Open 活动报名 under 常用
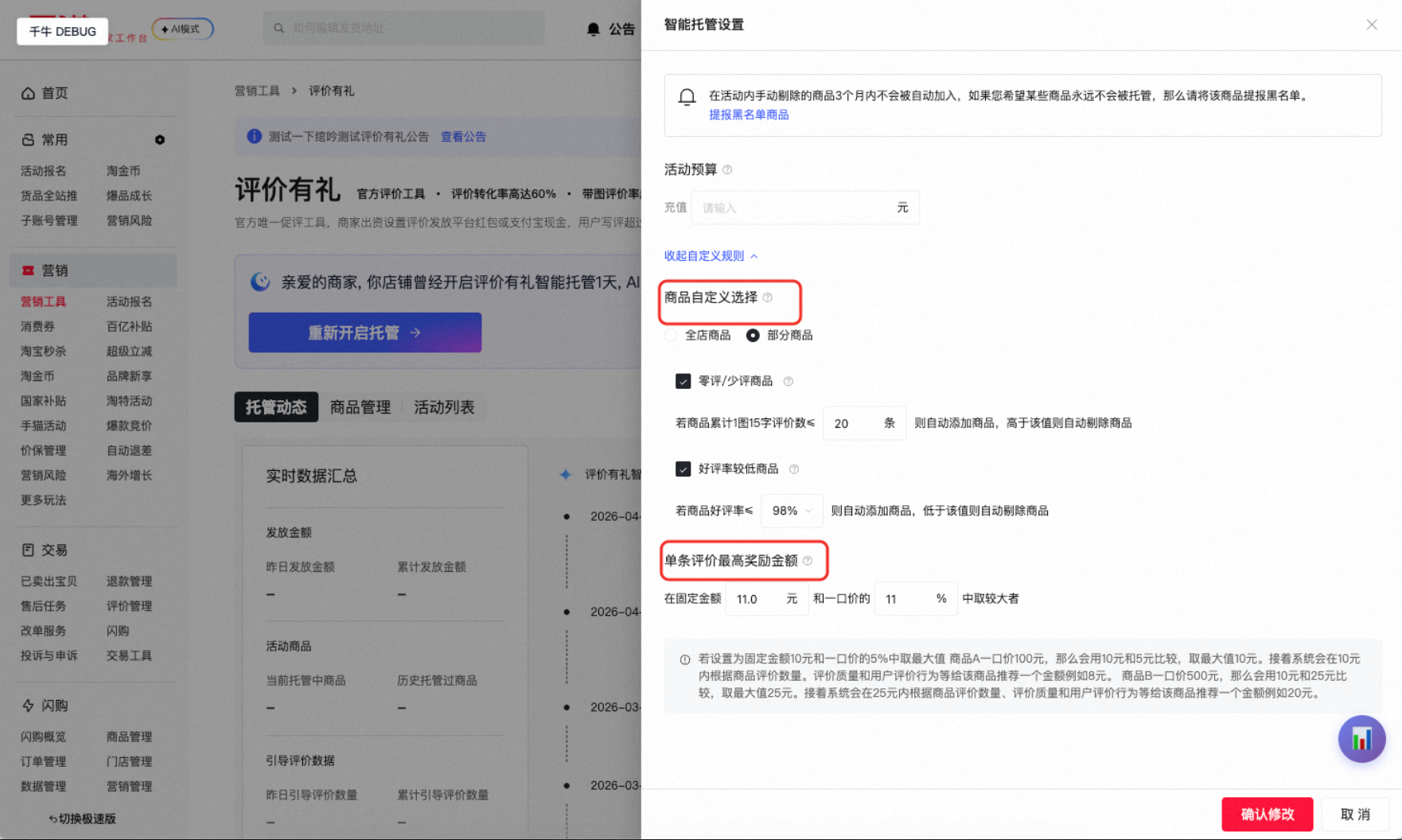The height and width of the screenshot is (840, 1402). (44, 171)
